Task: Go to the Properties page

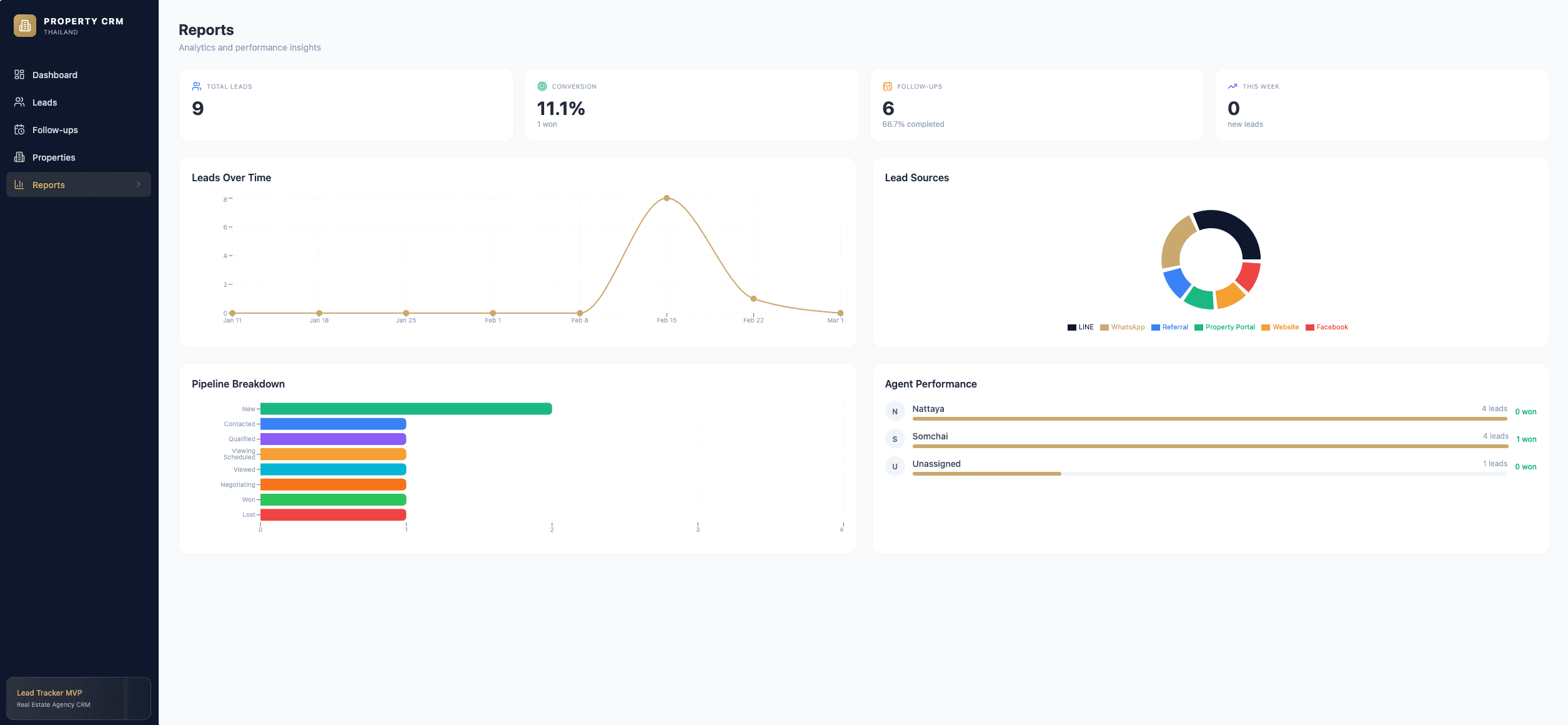Action: 54,157
